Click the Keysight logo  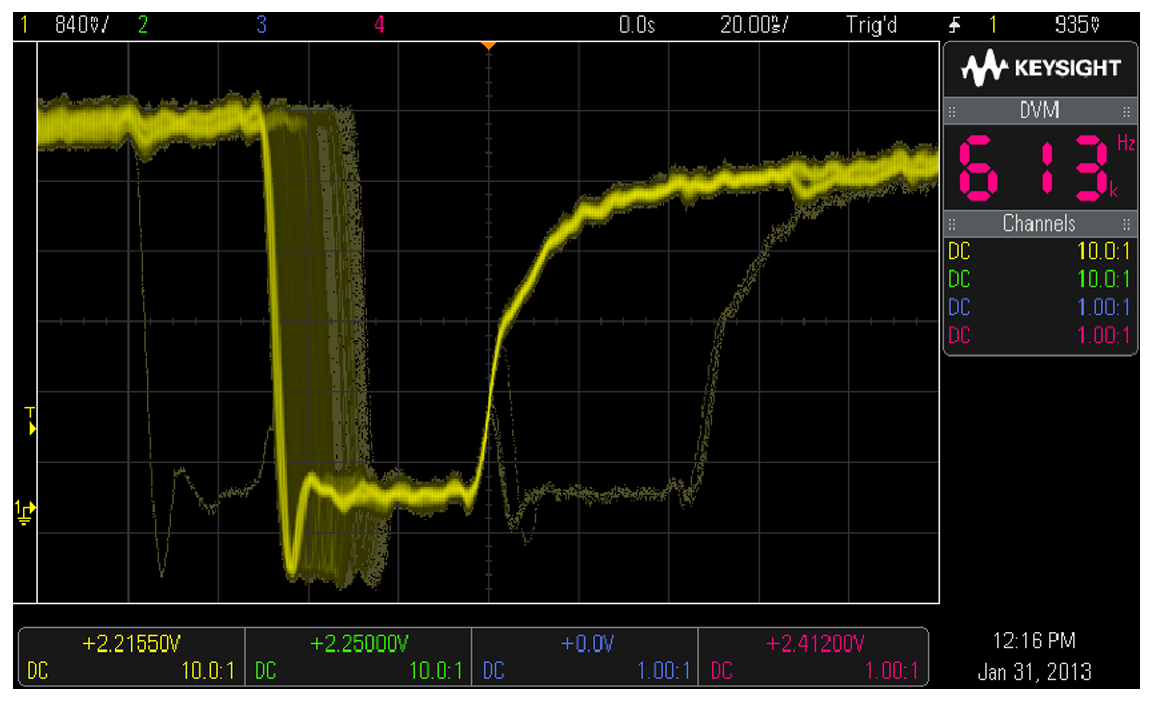[x=1041, y=68]
